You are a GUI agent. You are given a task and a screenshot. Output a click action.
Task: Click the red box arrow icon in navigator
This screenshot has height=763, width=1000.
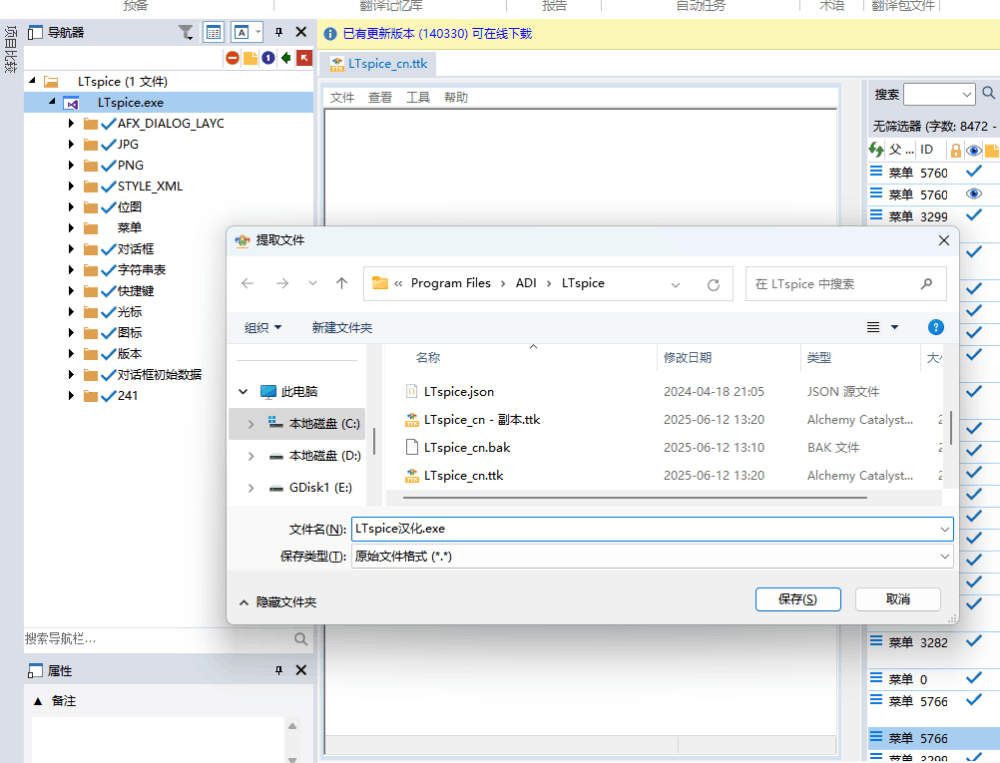[x=304, y=58]
